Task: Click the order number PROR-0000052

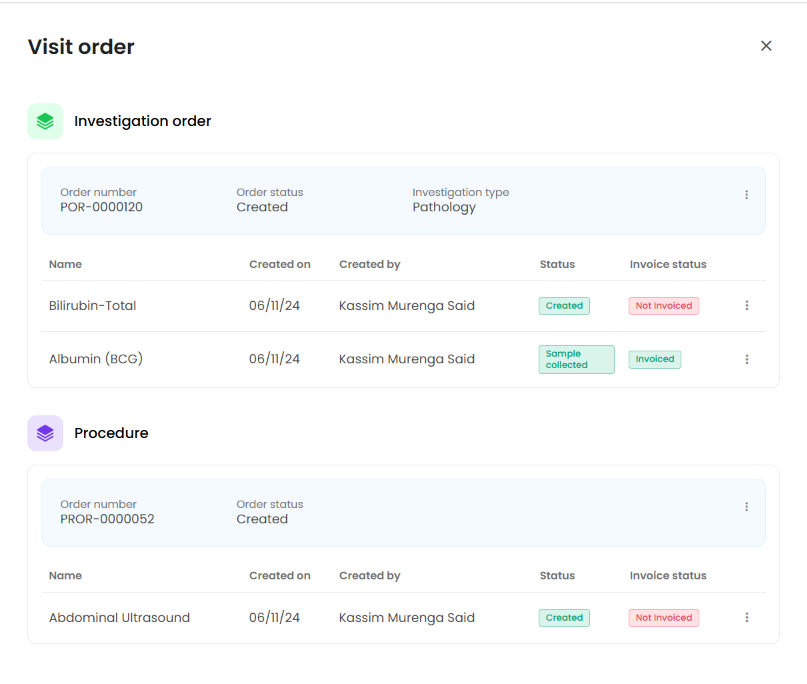Action: pos(107,519)
